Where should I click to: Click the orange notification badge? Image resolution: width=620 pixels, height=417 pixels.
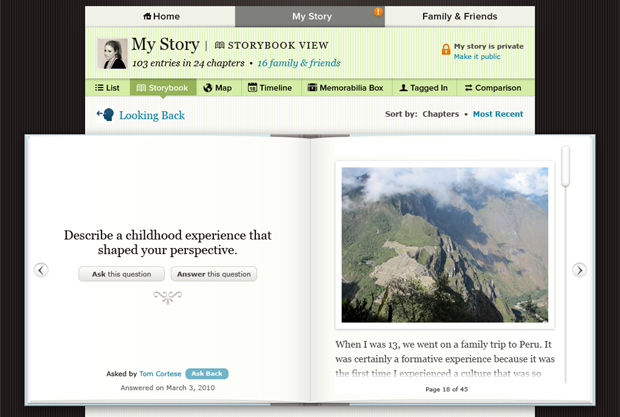[x=377, y=11]
